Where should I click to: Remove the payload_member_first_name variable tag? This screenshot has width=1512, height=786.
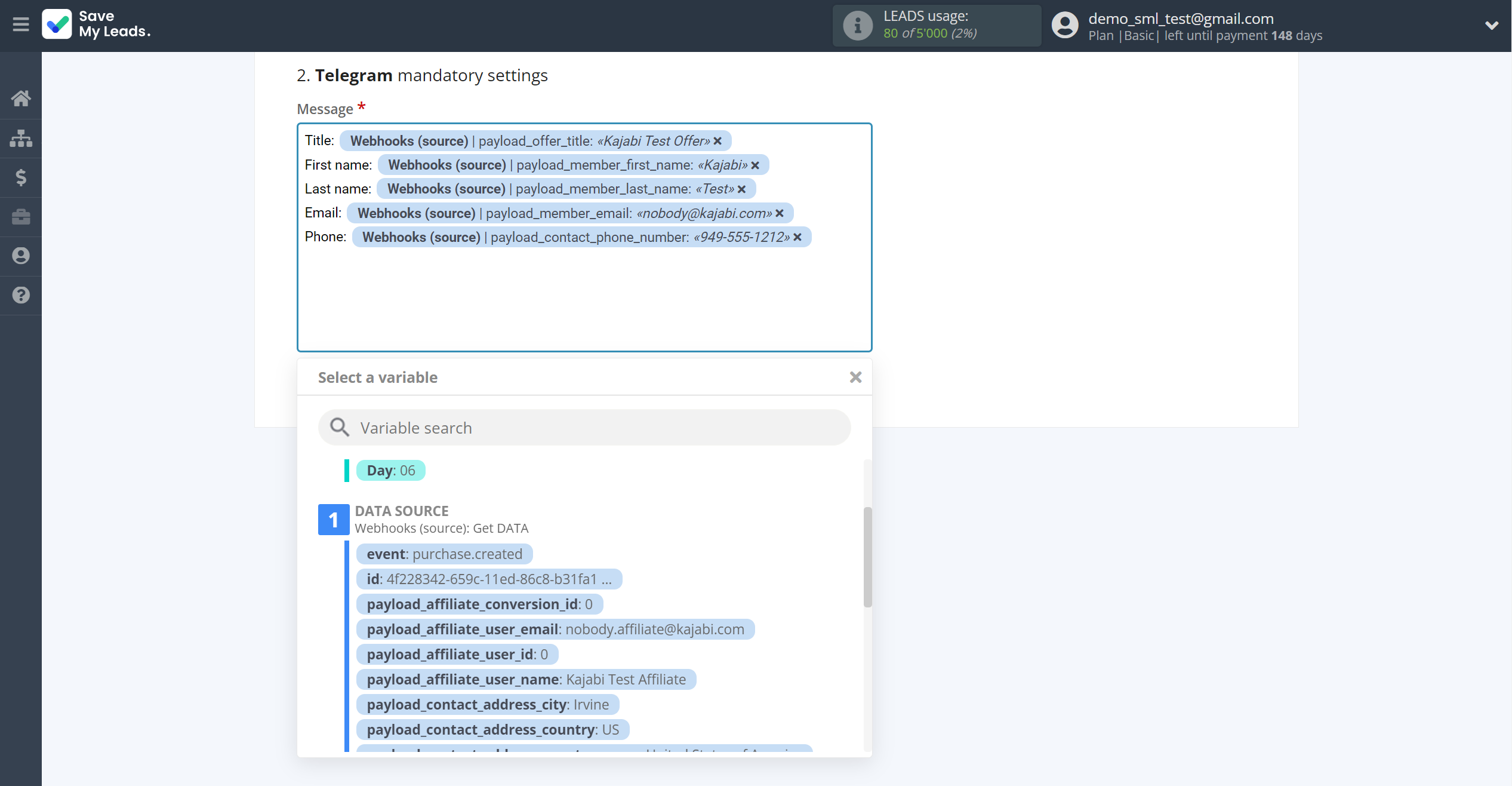(755, 165)
